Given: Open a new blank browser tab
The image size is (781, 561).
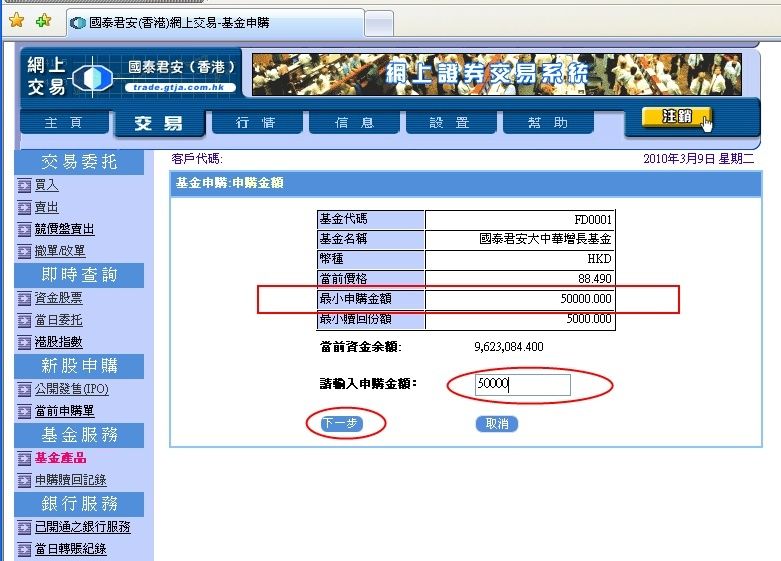Looking at the screenshot, I should point(379,23).
